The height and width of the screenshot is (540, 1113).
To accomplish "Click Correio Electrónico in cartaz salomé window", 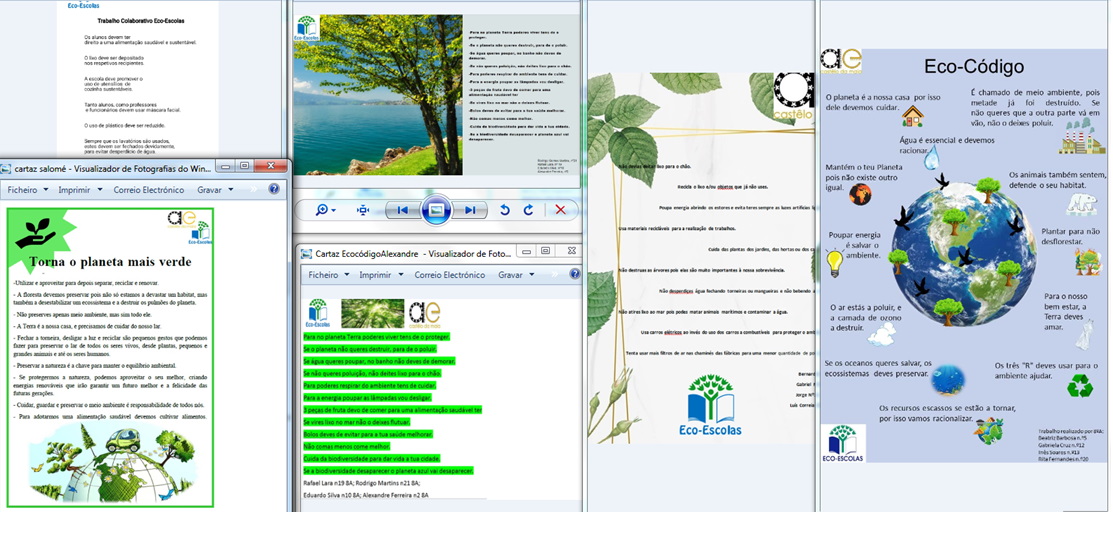I will point(148,189).
